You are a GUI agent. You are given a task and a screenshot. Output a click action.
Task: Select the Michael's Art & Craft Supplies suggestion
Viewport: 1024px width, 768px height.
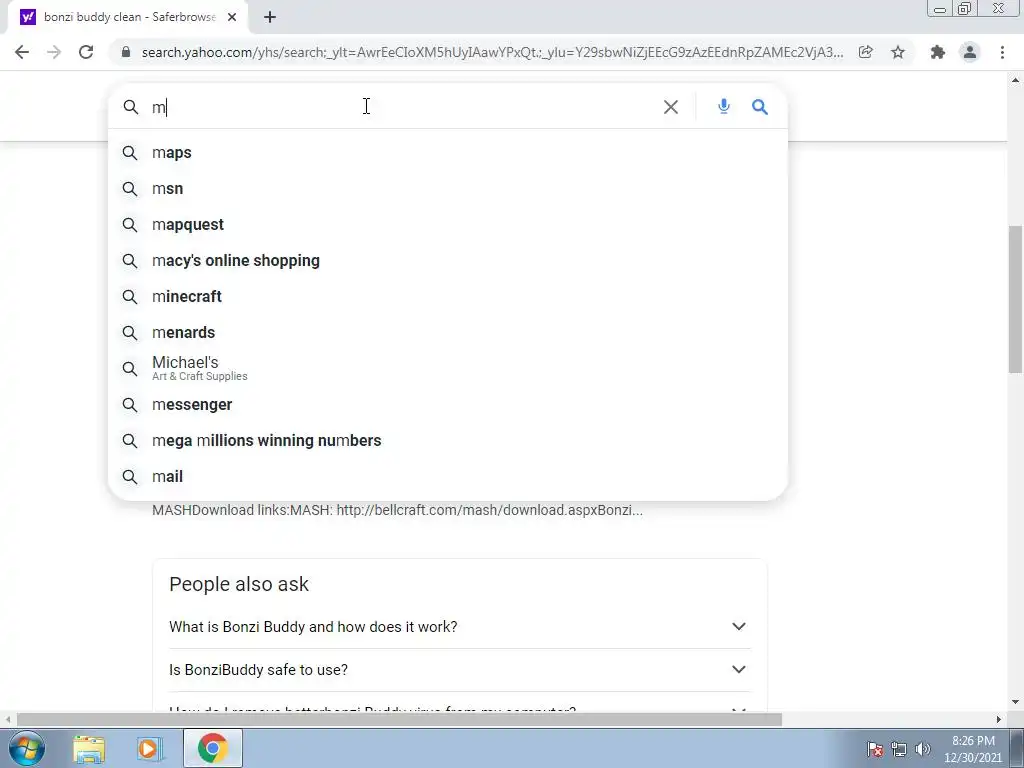coord(448,368)
